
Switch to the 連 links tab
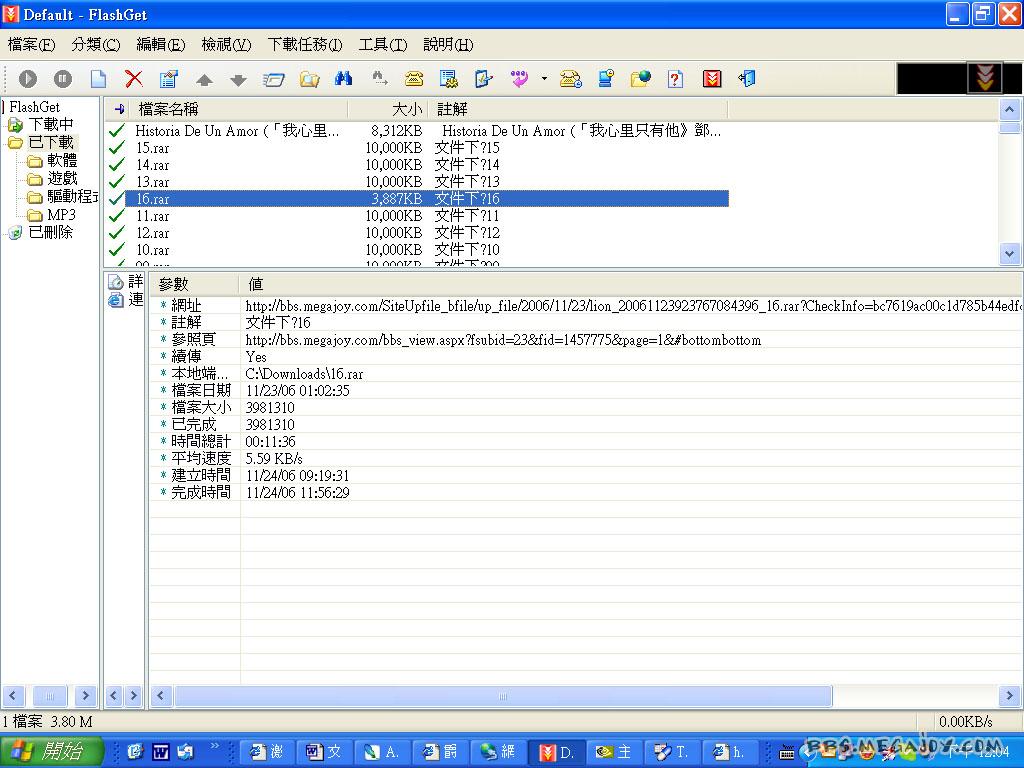click(125, 300)
